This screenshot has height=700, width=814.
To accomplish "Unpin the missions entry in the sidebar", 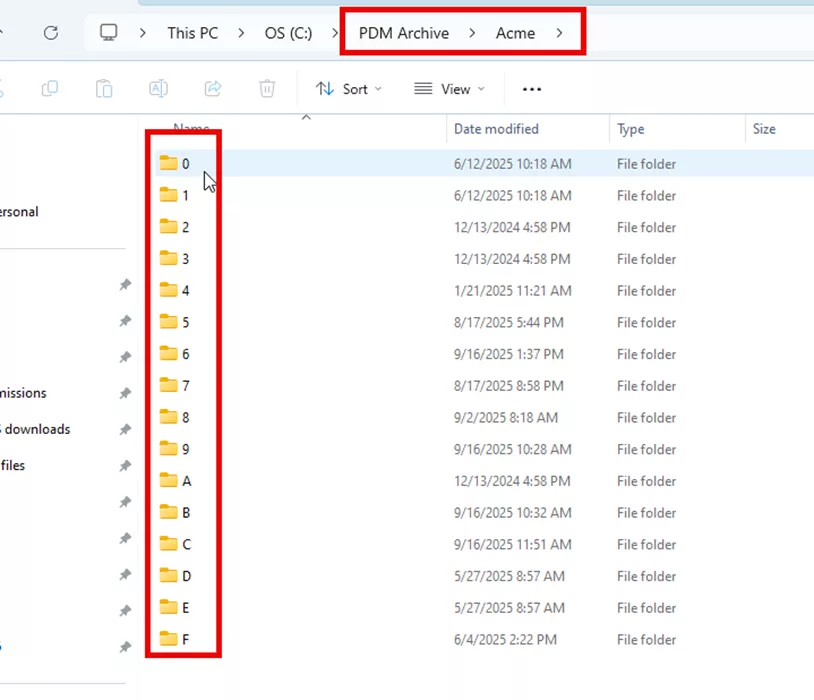I will pyautogui.click(x=125, y=393).
